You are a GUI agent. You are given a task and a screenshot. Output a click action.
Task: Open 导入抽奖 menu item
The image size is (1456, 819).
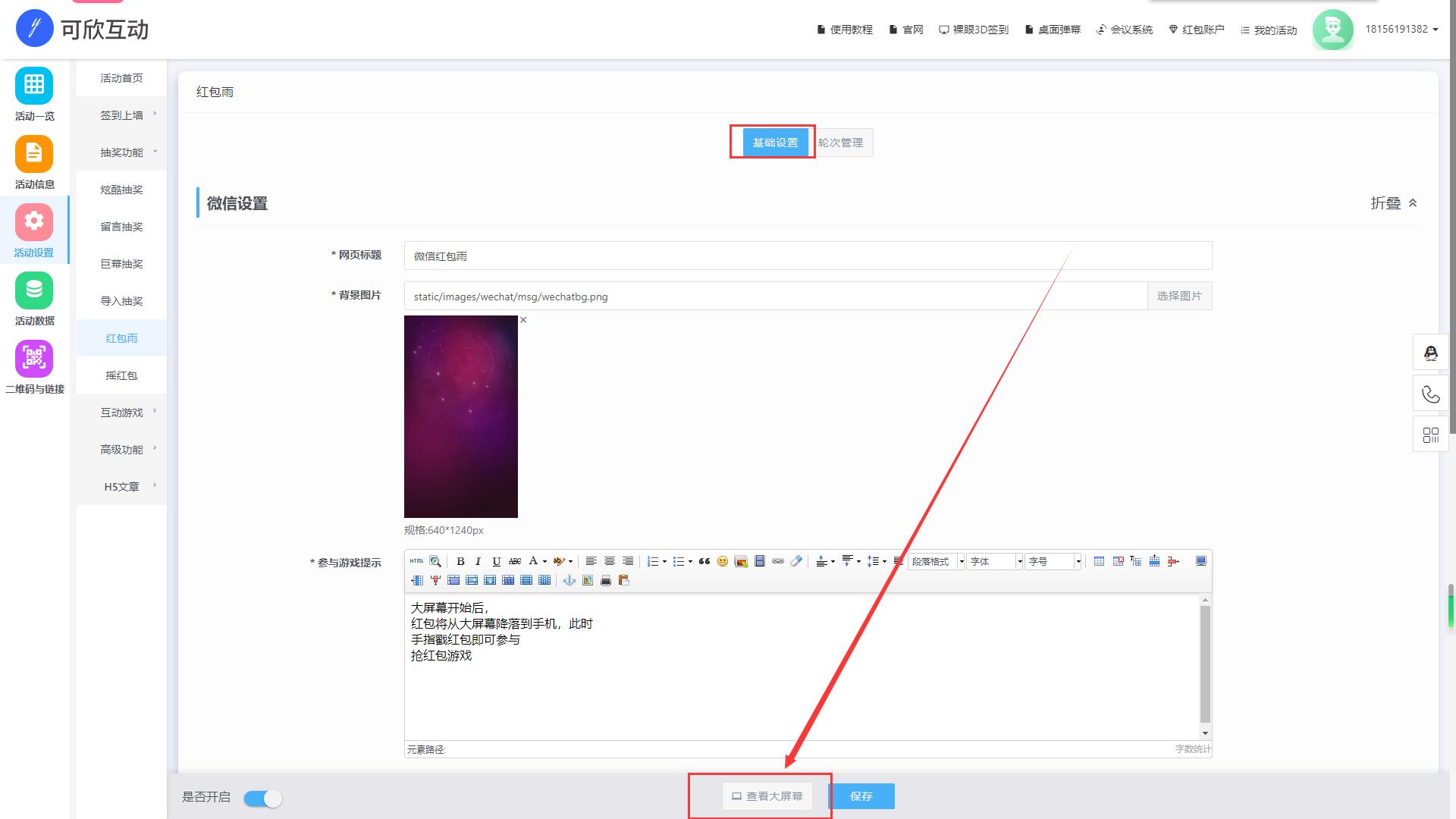pyautogui.click(x=121, y=301)
